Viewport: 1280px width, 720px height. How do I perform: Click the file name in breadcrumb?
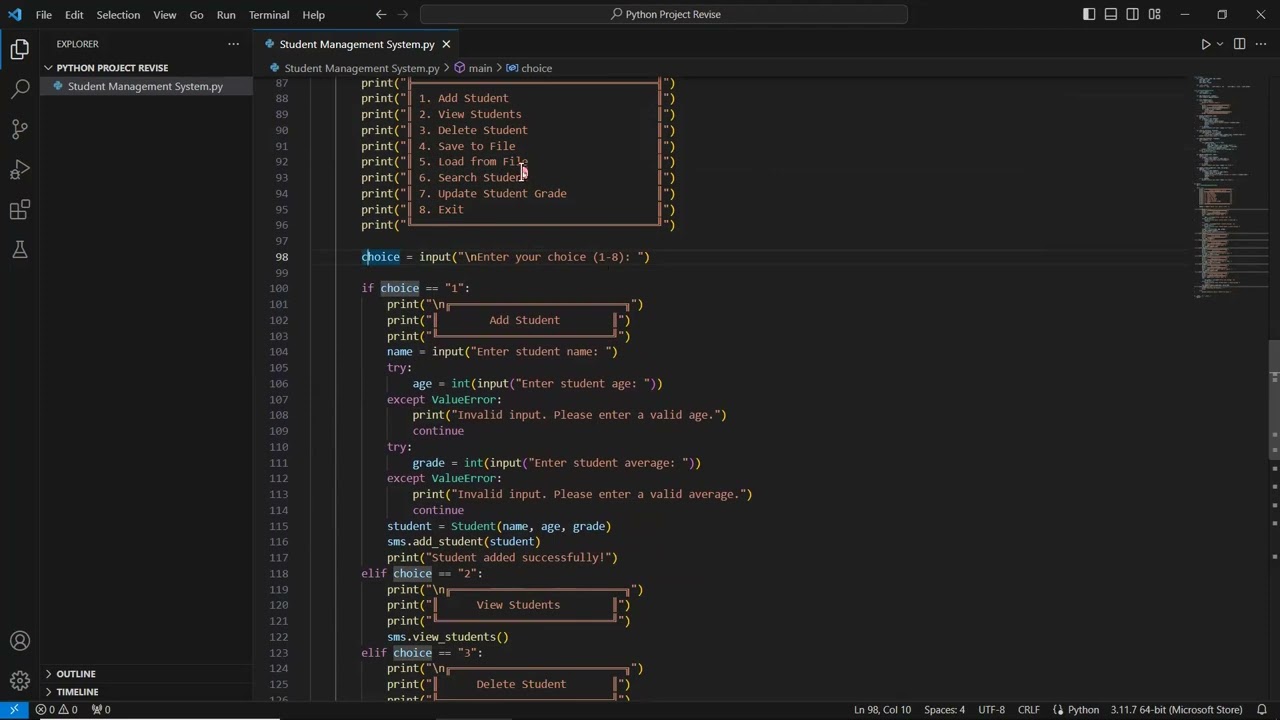click(361, 68)
